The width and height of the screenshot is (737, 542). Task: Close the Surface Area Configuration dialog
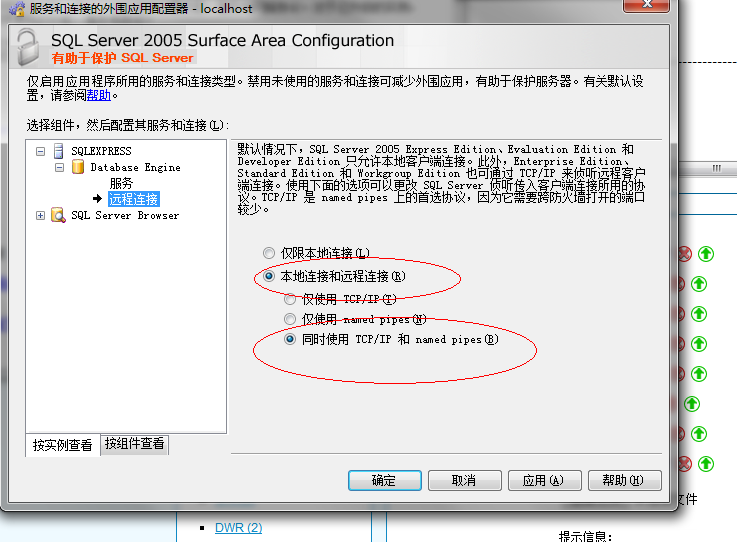(x=646, y=5)
